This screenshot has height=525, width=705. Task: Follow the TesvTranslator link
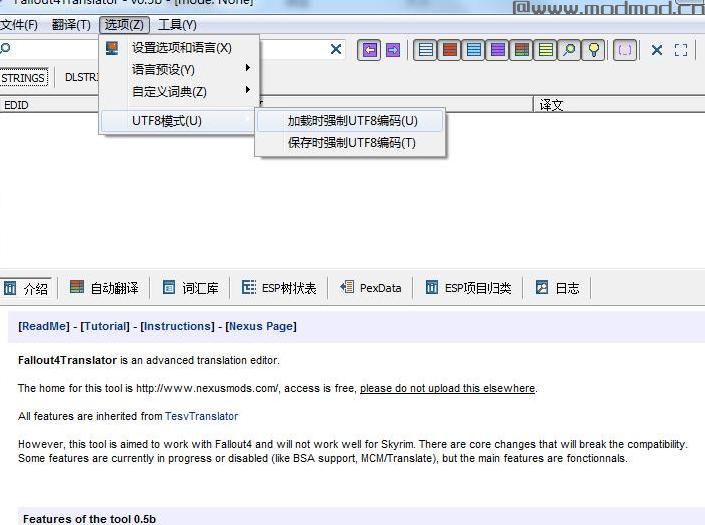click(x=201, y=416)
